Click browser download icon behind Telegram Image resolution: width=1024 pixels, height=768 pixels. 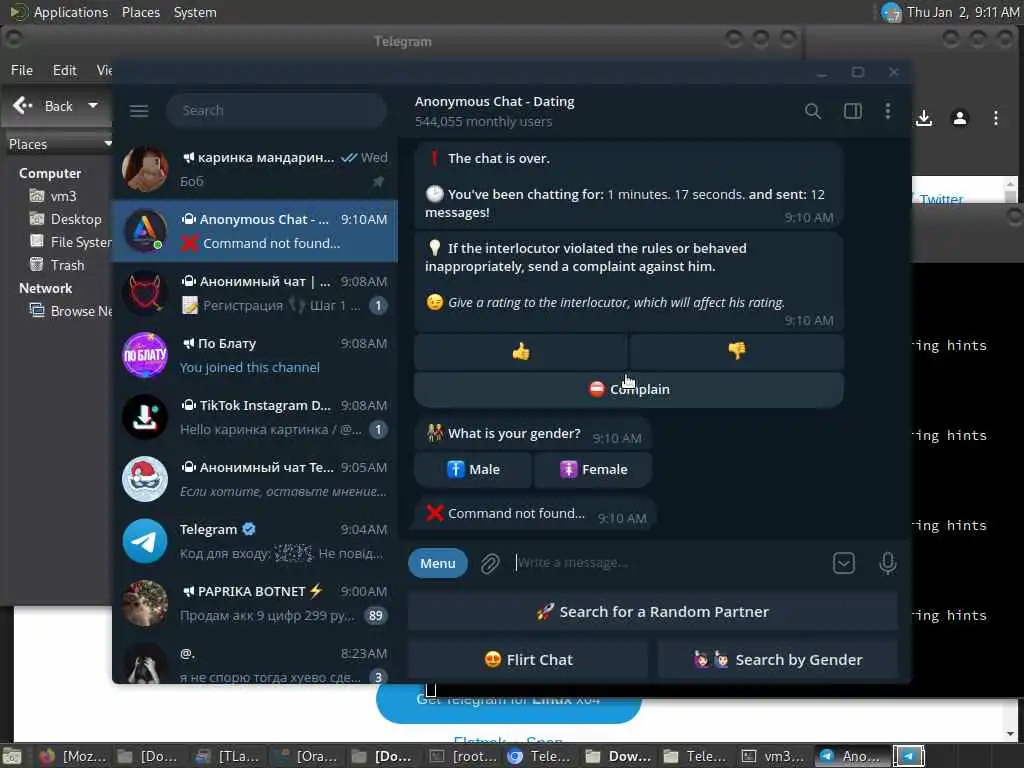click(923, 118)
